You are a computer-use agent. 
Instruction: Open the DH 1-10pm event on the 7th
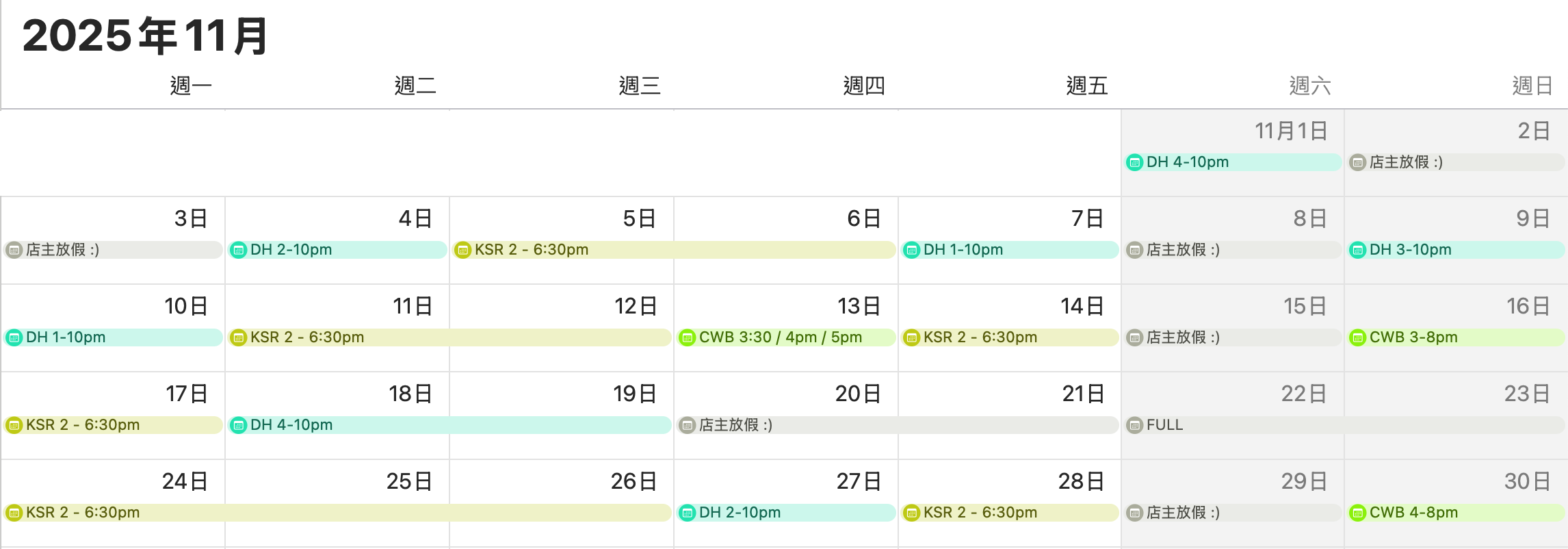963,250
